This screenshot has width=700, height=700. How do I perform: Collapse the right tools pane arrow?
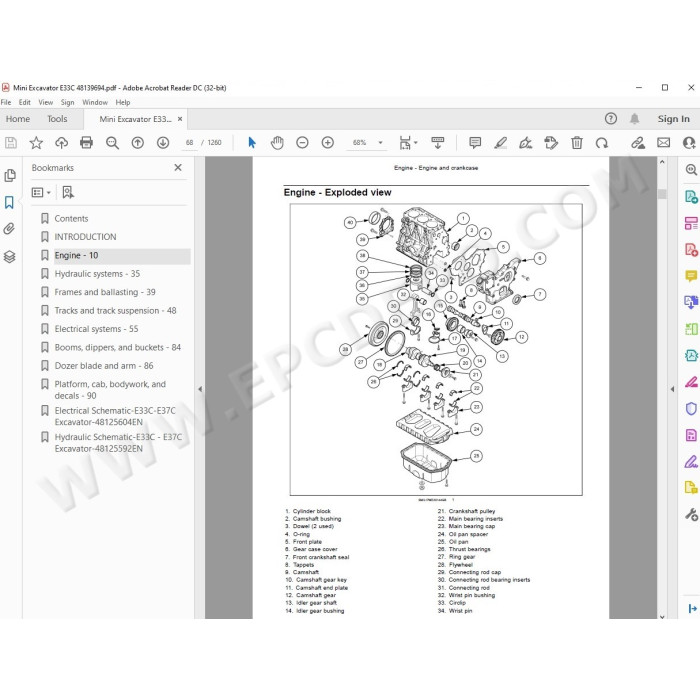pos(672,389)
